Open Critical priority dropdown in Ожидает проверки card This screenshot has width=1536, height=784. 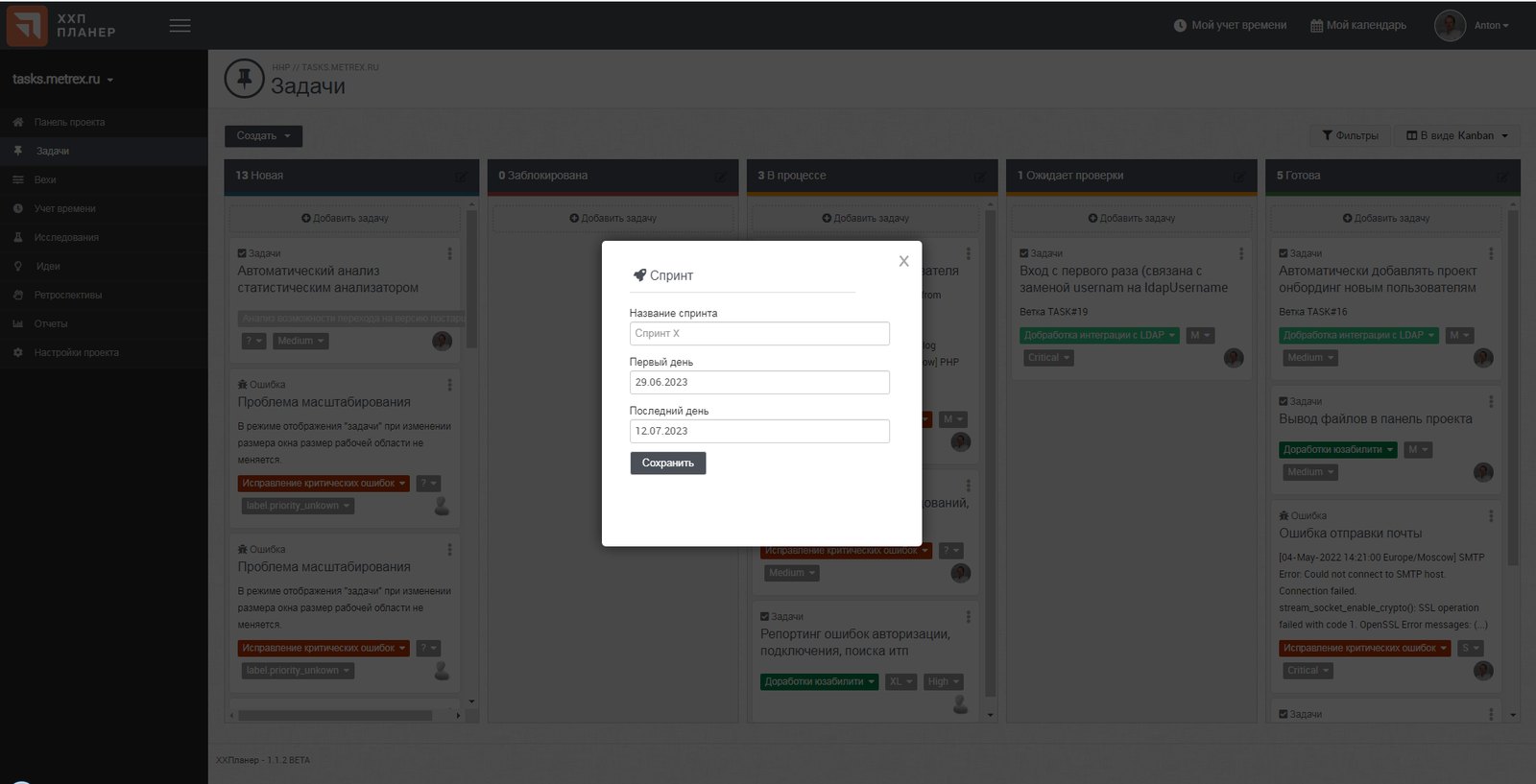click(1048, 358)
